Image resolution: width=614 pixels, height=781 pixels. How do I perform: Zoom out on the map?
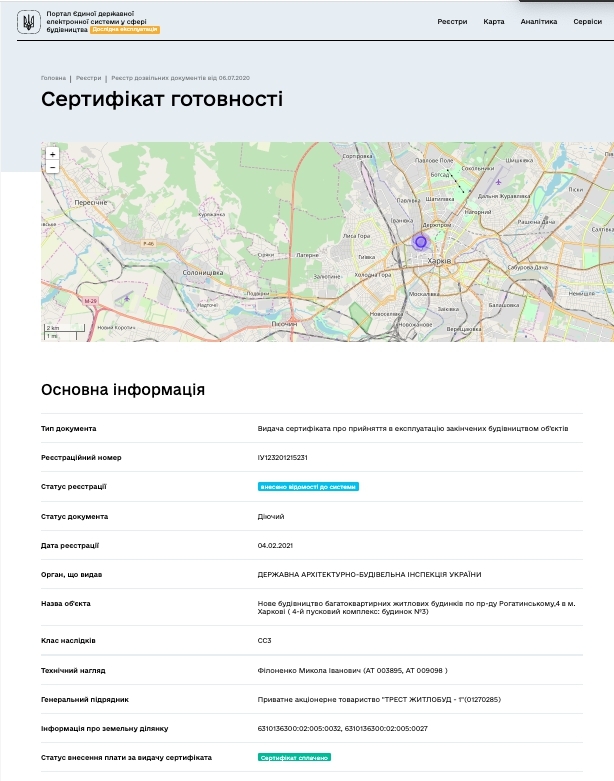[x=52, y=167]
